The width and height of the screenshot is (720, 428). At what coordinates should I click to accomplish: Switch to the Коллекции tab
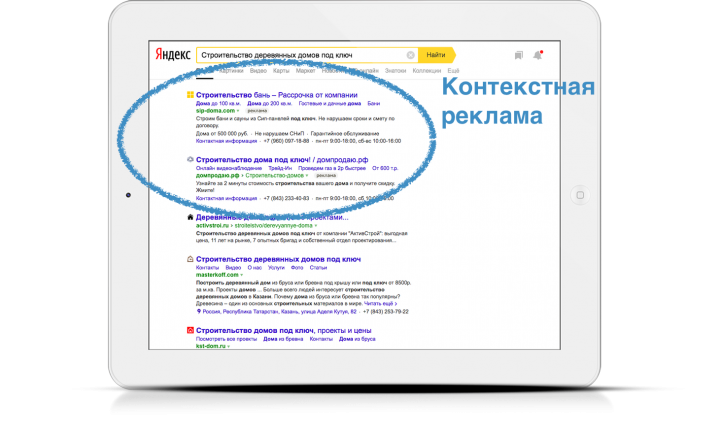click(427, 71)
